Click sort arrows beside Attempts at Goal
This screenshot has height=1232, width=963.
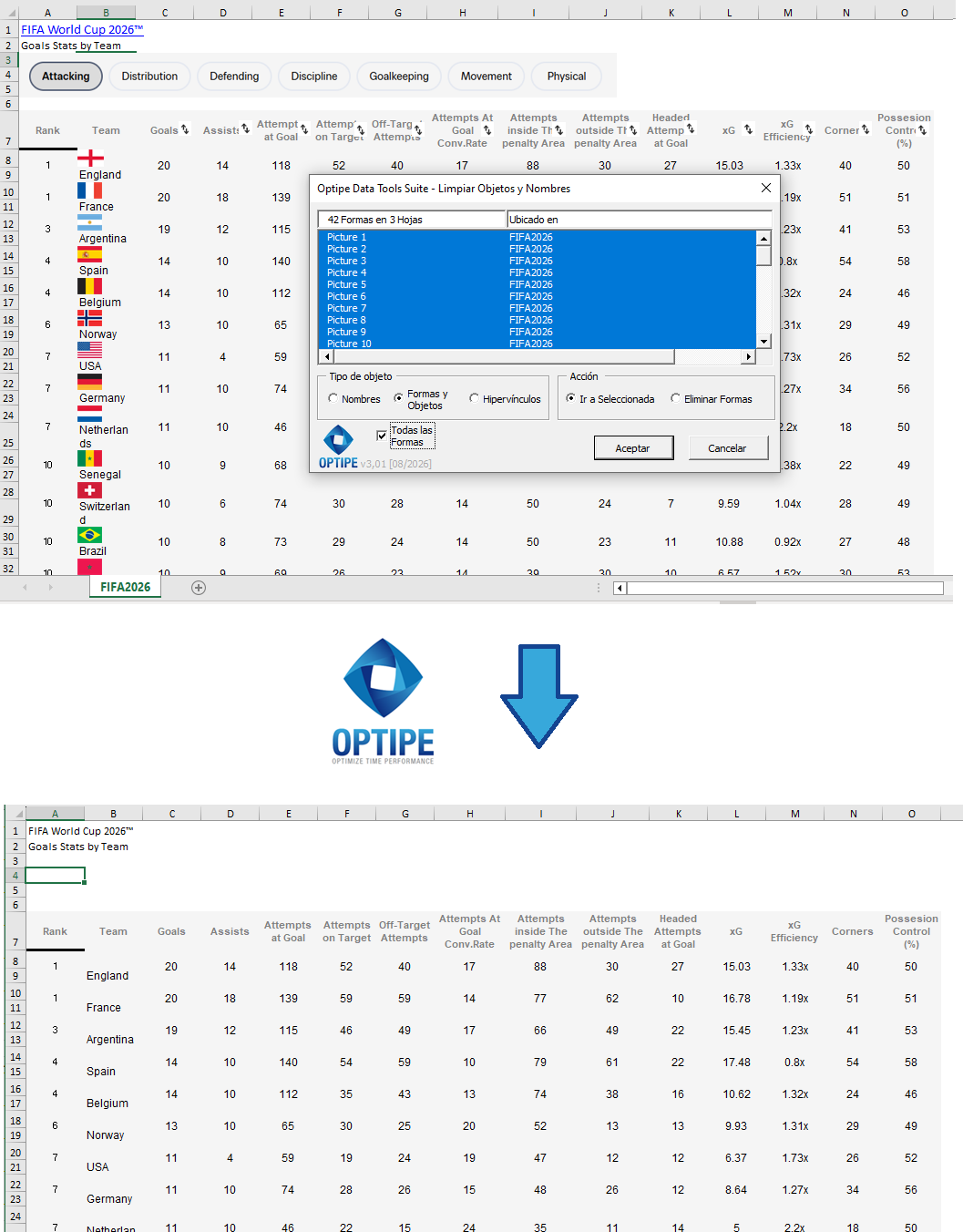[304, 129]
